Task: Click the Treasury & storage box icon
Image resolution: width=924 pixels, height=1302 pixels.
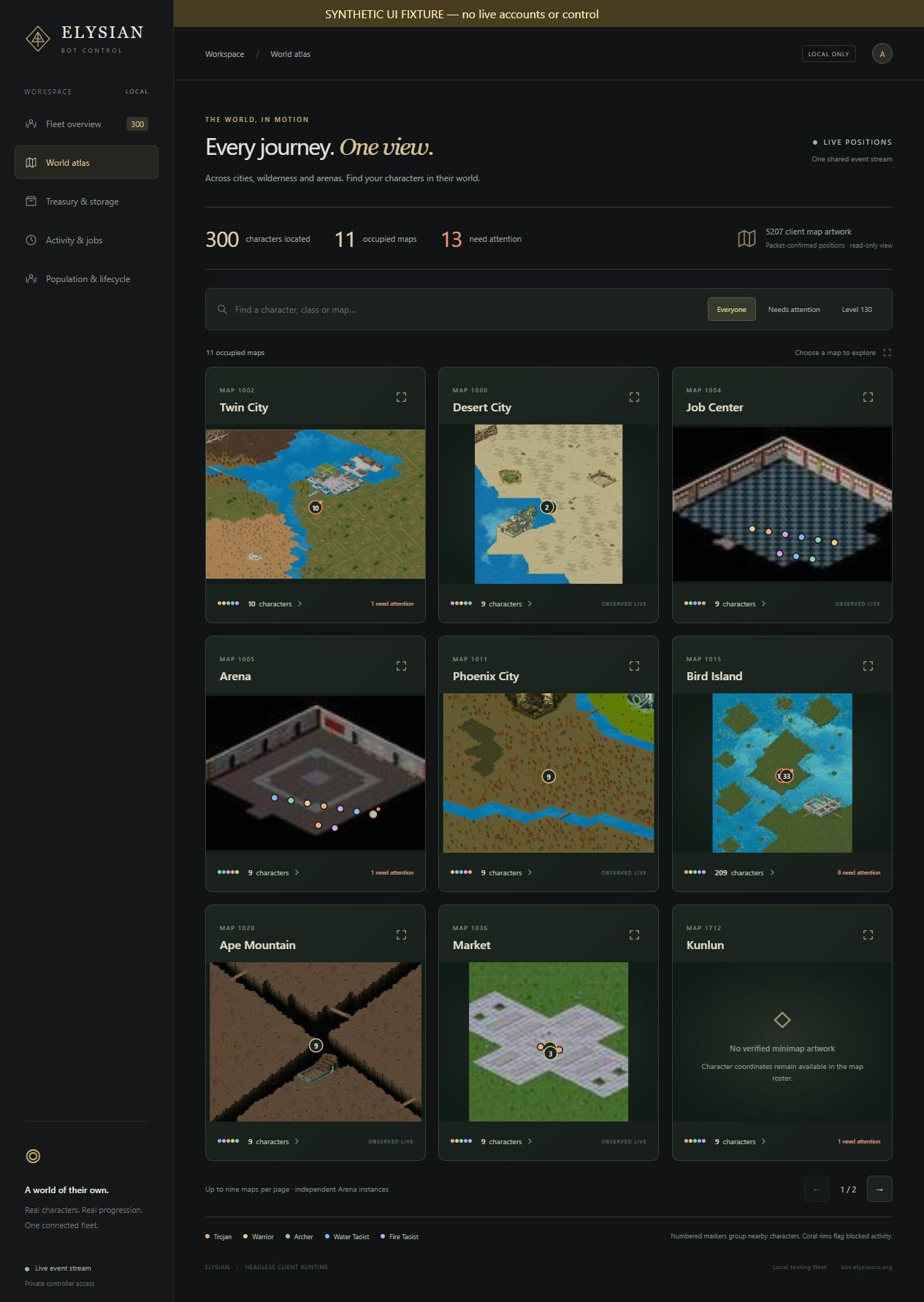Action: coord(31,201)
